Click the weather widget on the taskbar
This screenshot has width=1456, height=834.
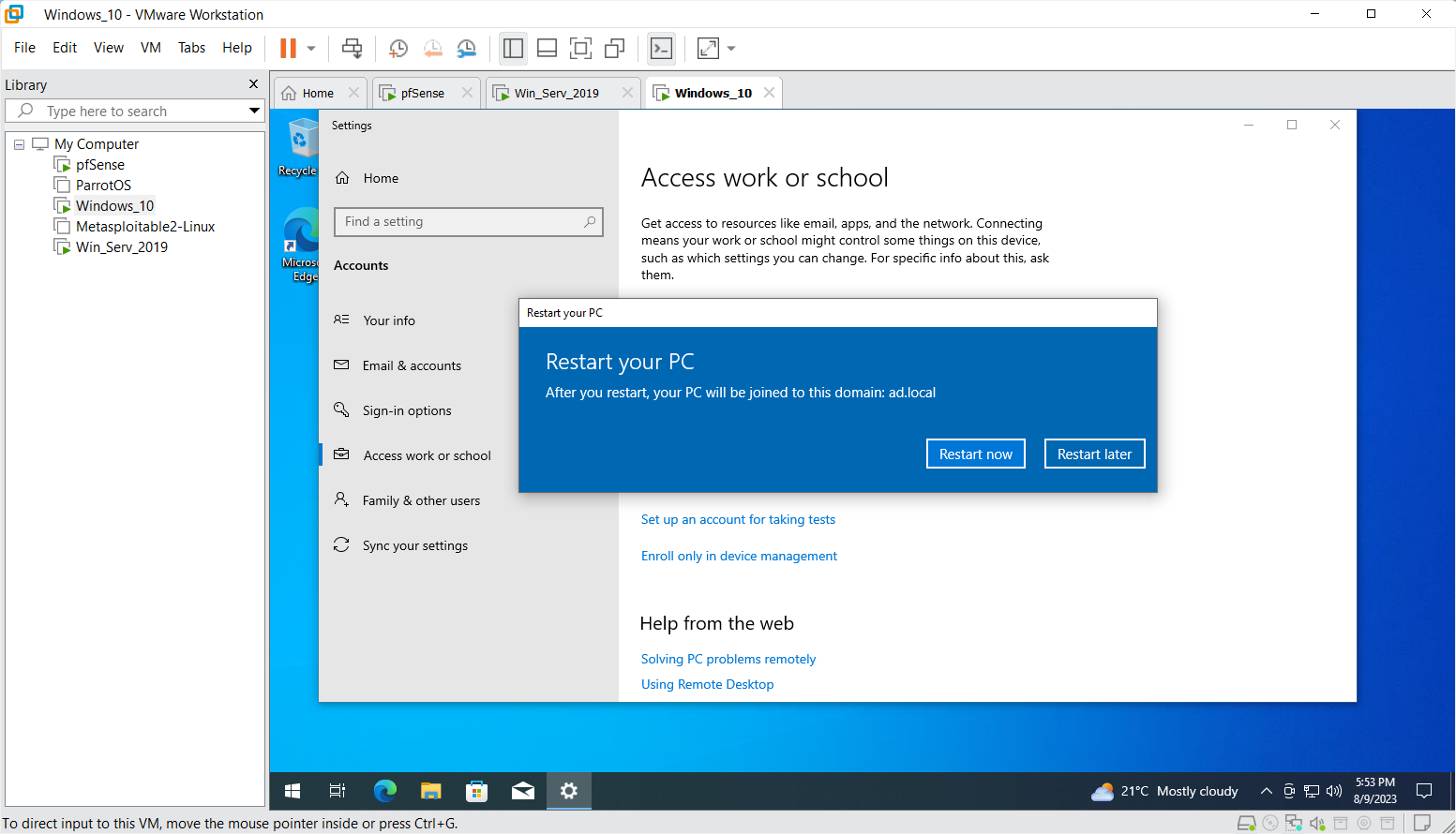point(1164,791)
